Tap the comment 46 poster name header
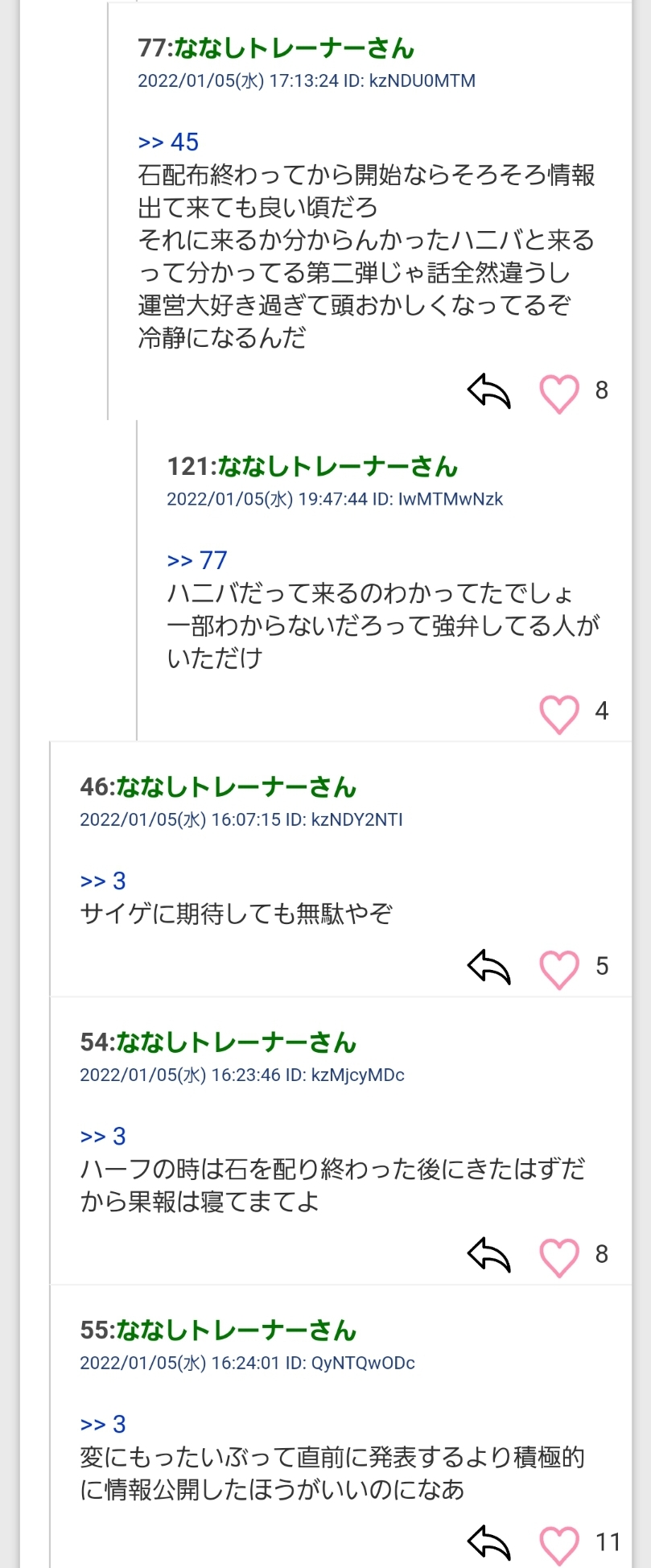 click(218, 787)
